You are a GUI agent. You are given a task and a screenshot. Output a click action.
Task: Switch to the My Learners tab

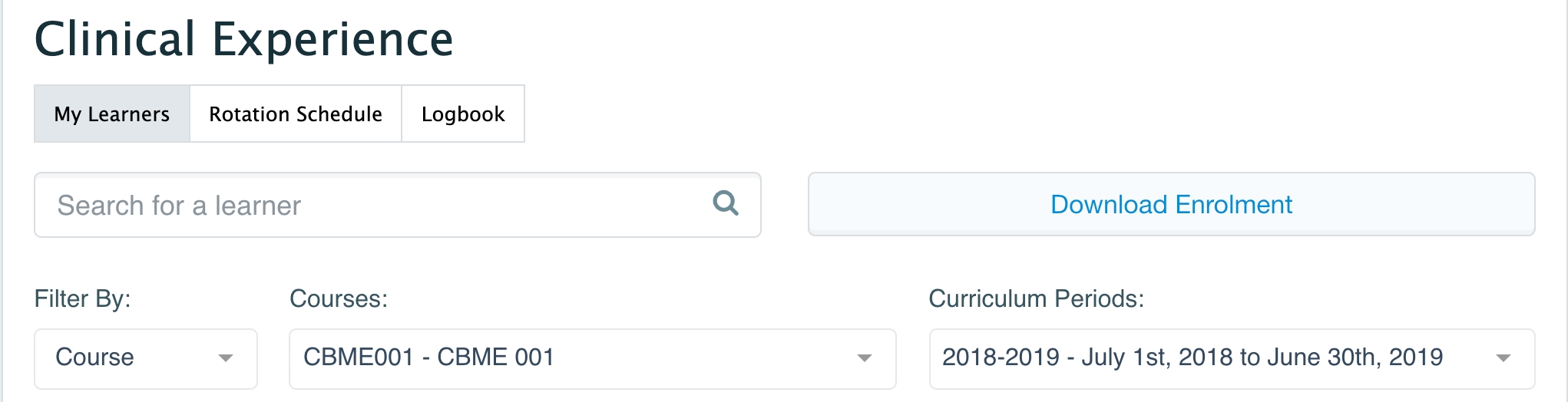point(112,114)
